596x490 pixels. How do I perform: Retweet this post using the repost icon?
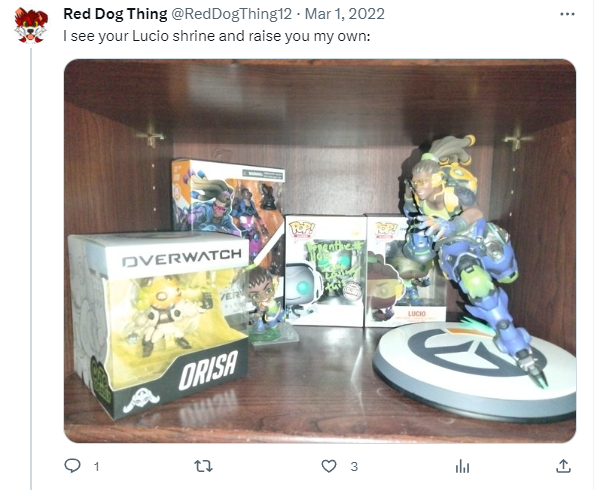[203, 466]
